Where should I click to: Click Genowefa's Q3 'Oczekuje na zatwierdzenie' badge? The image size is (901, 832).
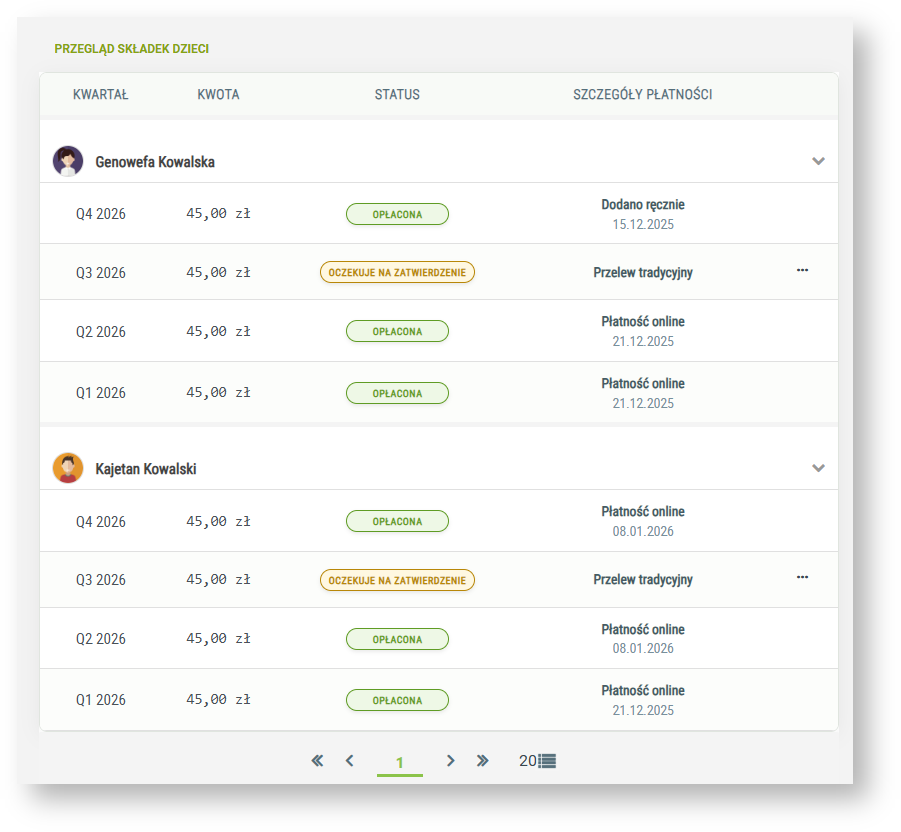[x=397, y=272]
